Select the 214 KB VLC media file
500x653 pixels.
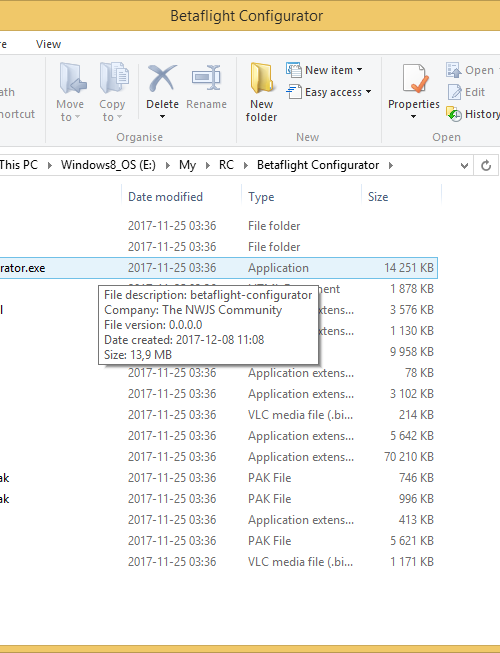click(219, 415)
